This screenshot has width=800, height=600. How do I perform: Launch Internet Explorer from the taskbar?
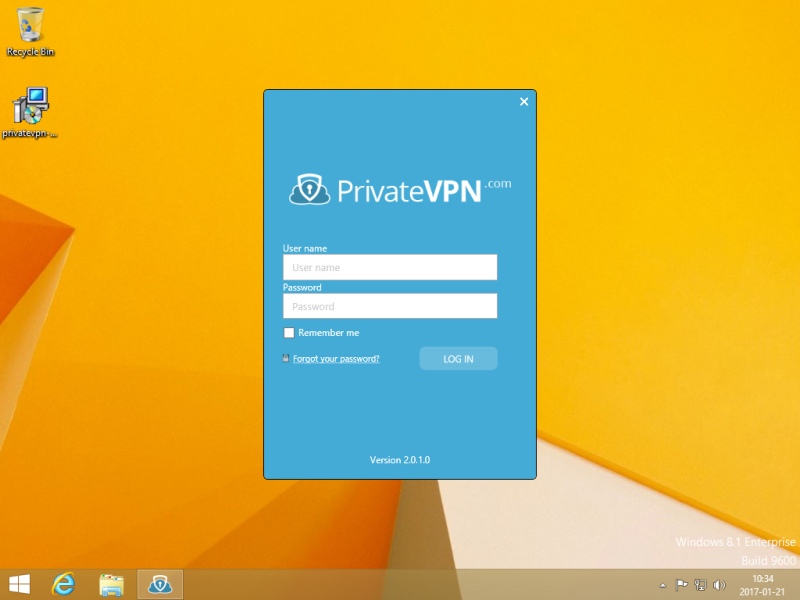point(65,584)
